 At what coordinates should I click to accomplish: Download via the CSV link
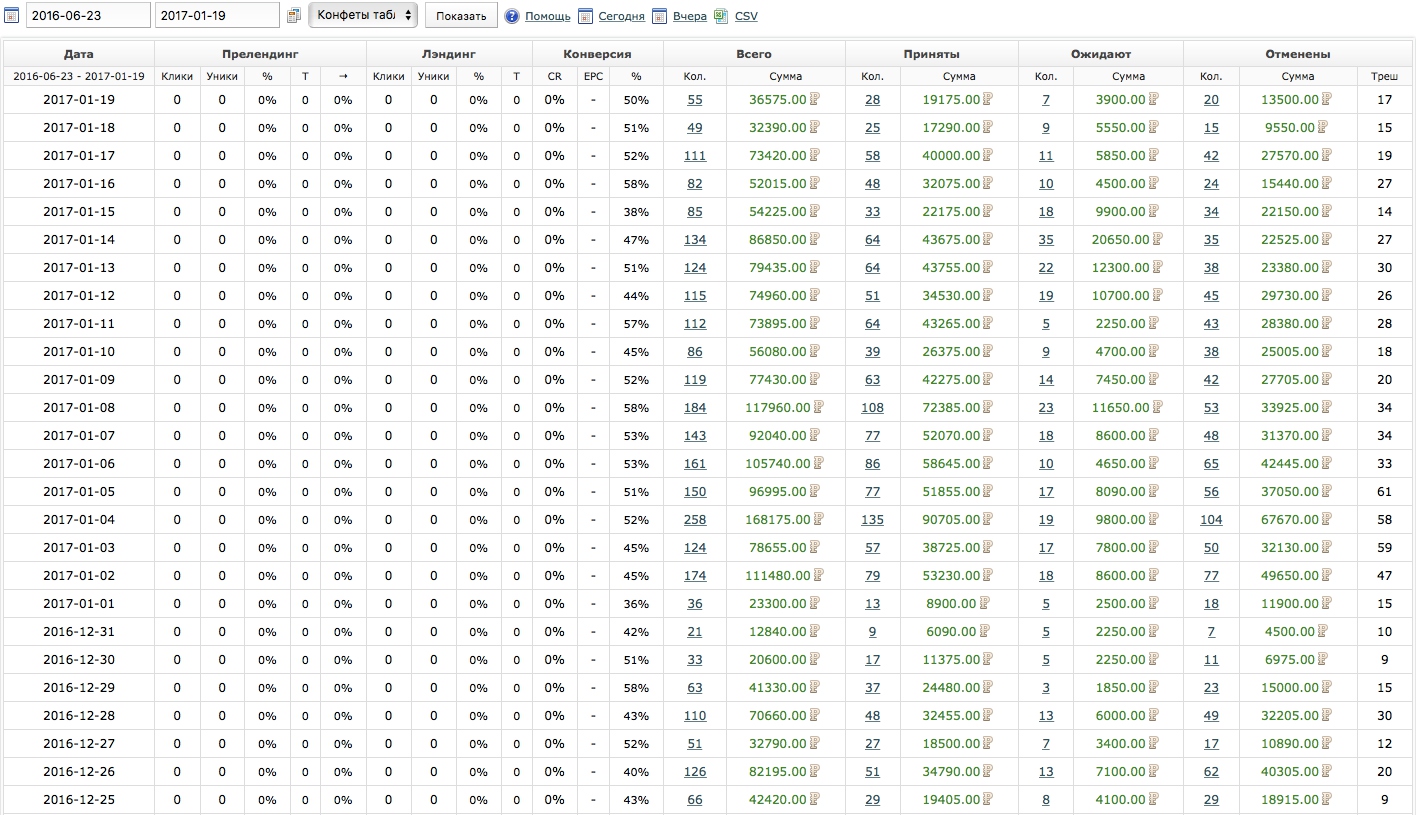pos(746,16)
